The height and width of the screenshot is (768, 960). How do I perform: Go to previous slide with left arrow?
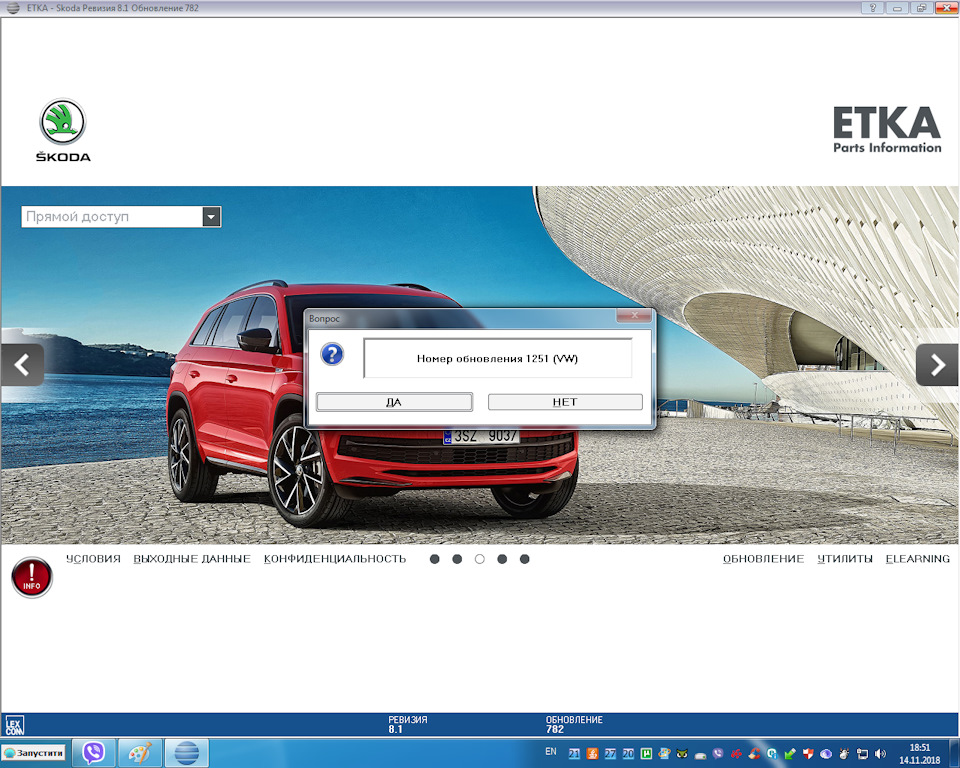23,365
